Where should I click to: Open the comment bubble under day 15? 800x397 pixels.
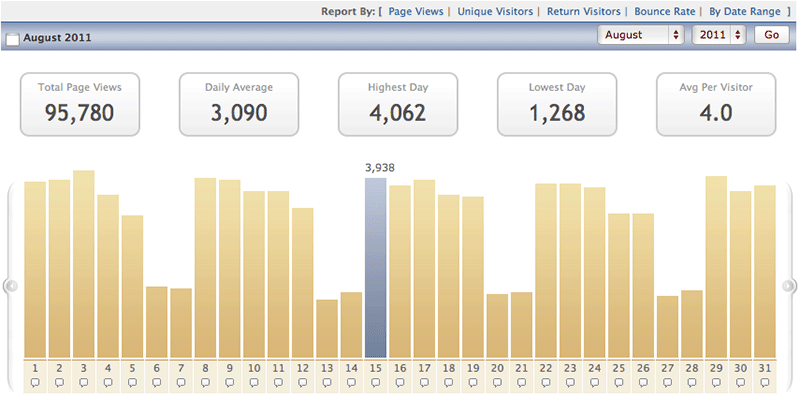point(376,382)
